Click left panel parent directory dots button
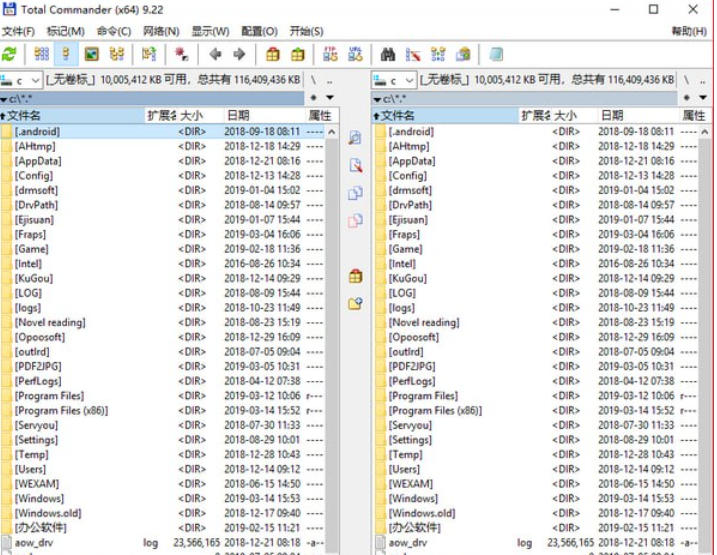 [x=330, y=81]
